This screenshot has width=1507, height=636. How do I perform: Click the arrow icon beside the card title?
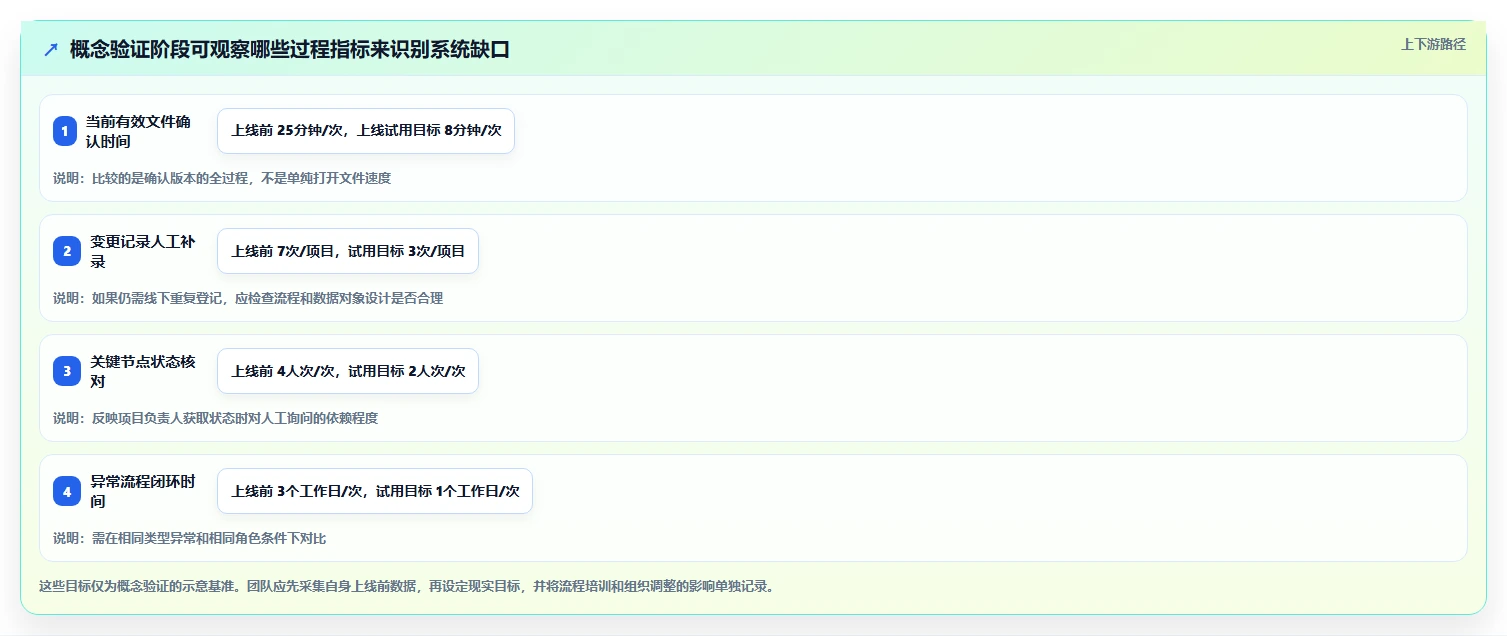(x=51, y=49)
